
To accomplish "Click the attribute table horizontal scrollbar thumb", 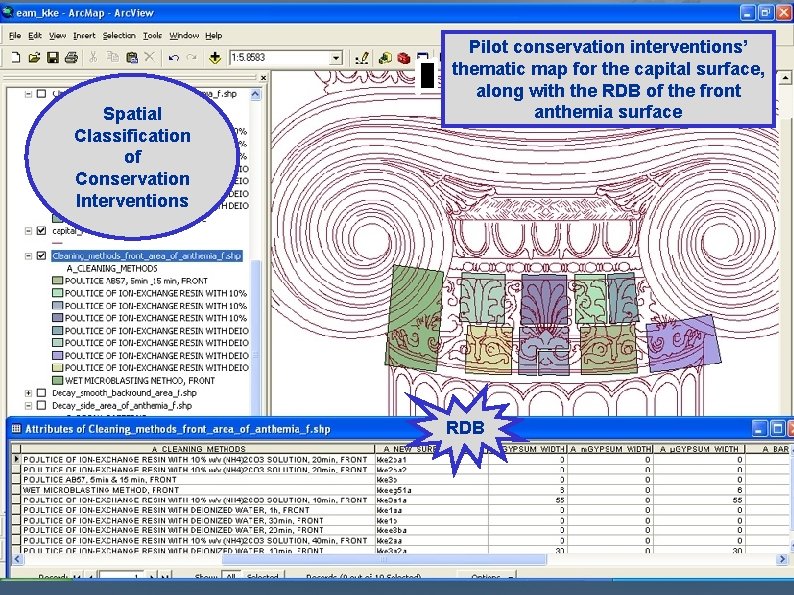I will (384, 559).
